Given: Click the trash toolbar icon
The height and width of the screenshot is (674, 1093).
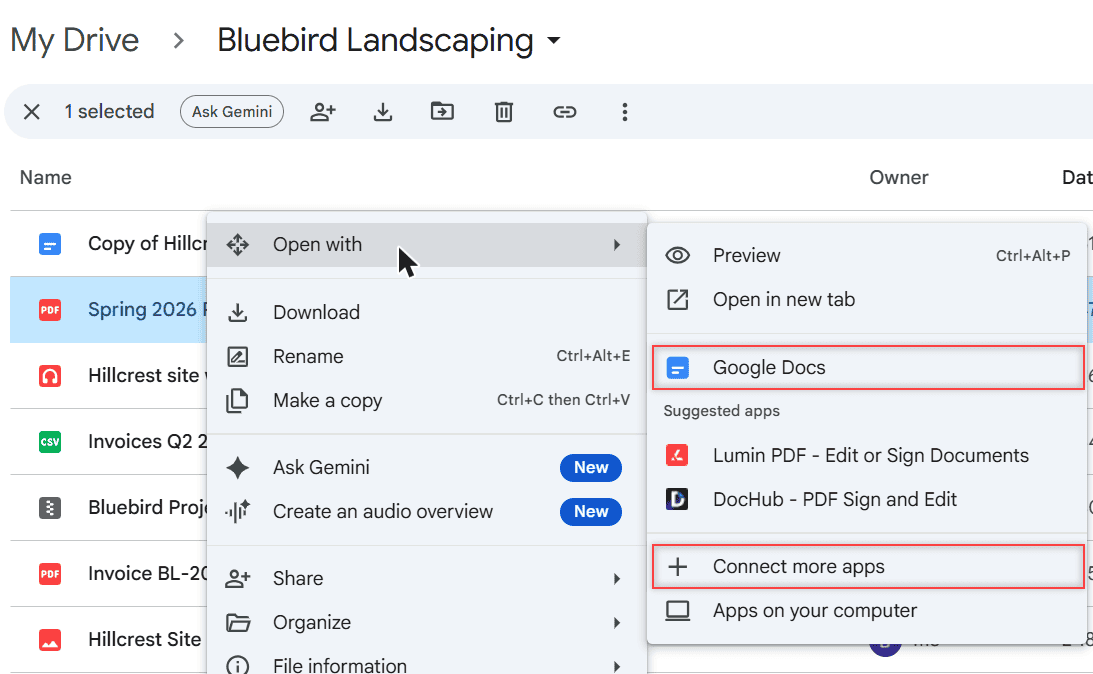Looking at the screenshot, I should point(504,112).
